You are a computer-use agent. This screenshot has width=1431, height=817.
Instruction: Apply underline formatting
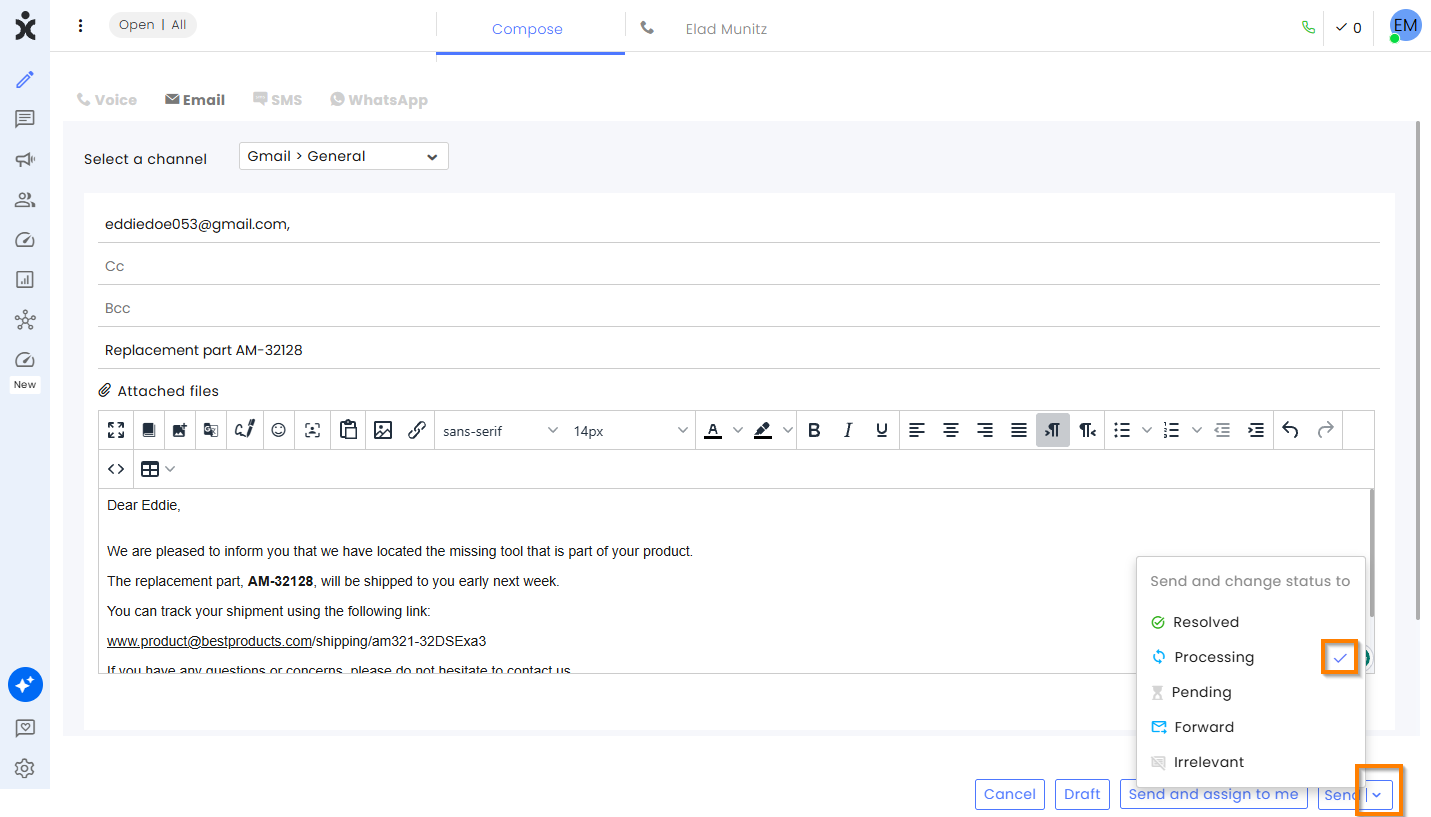[x=881, y=430]
